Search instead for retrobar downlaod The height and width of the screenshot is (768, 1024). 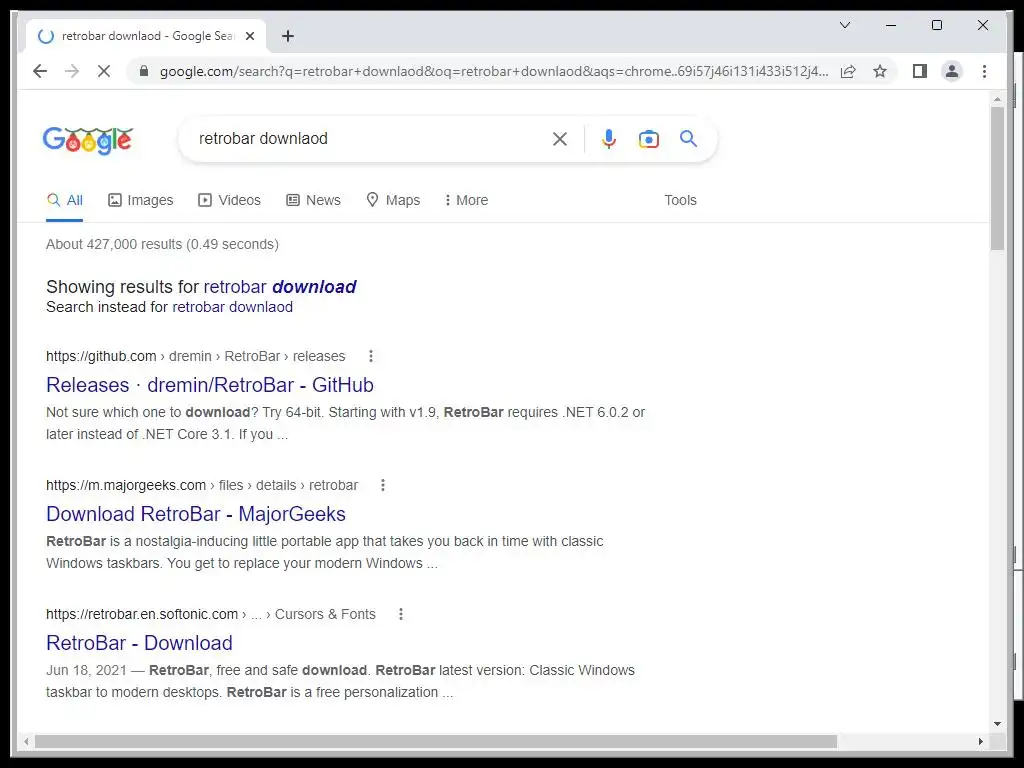pyautogui.click(x=232, y=307)
